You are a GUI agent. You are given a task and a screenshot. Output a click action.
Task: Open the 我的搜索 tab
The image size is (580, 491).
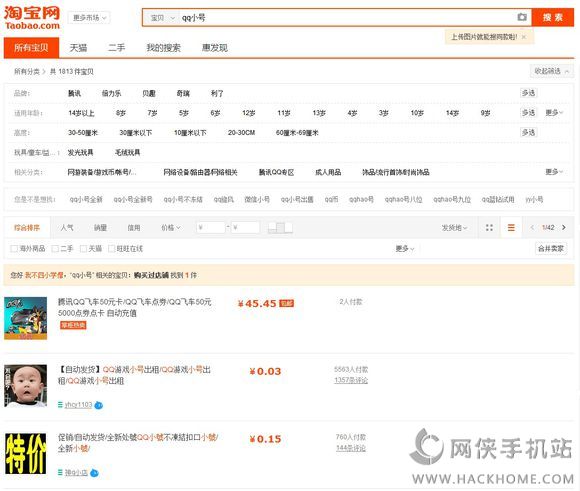[163, 48]
